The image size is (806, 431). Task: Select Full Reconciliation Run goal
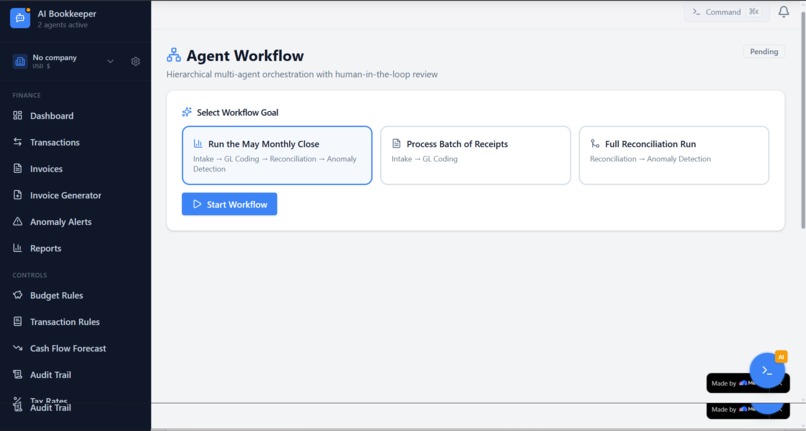[x=674, y=155]
